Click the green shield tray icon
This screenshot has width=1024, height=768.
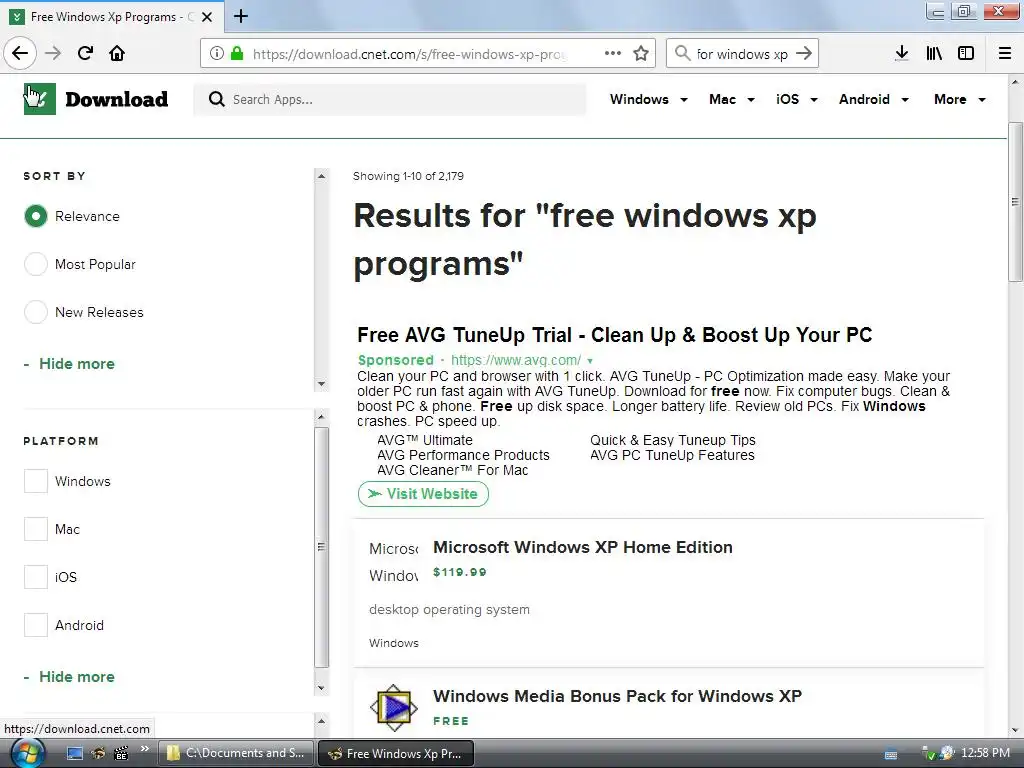tap(929, 754)
